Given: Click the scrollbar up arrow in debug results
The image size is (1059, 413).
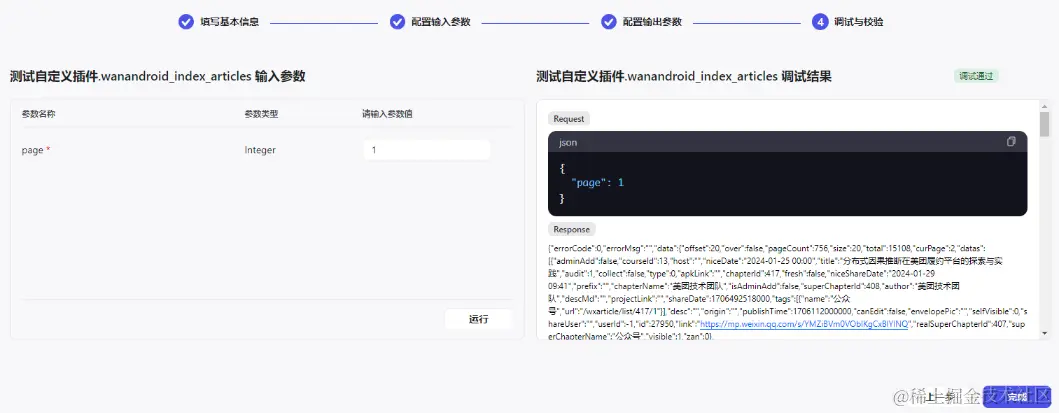Looking at the screenshot, I should tap(1045, 107).
